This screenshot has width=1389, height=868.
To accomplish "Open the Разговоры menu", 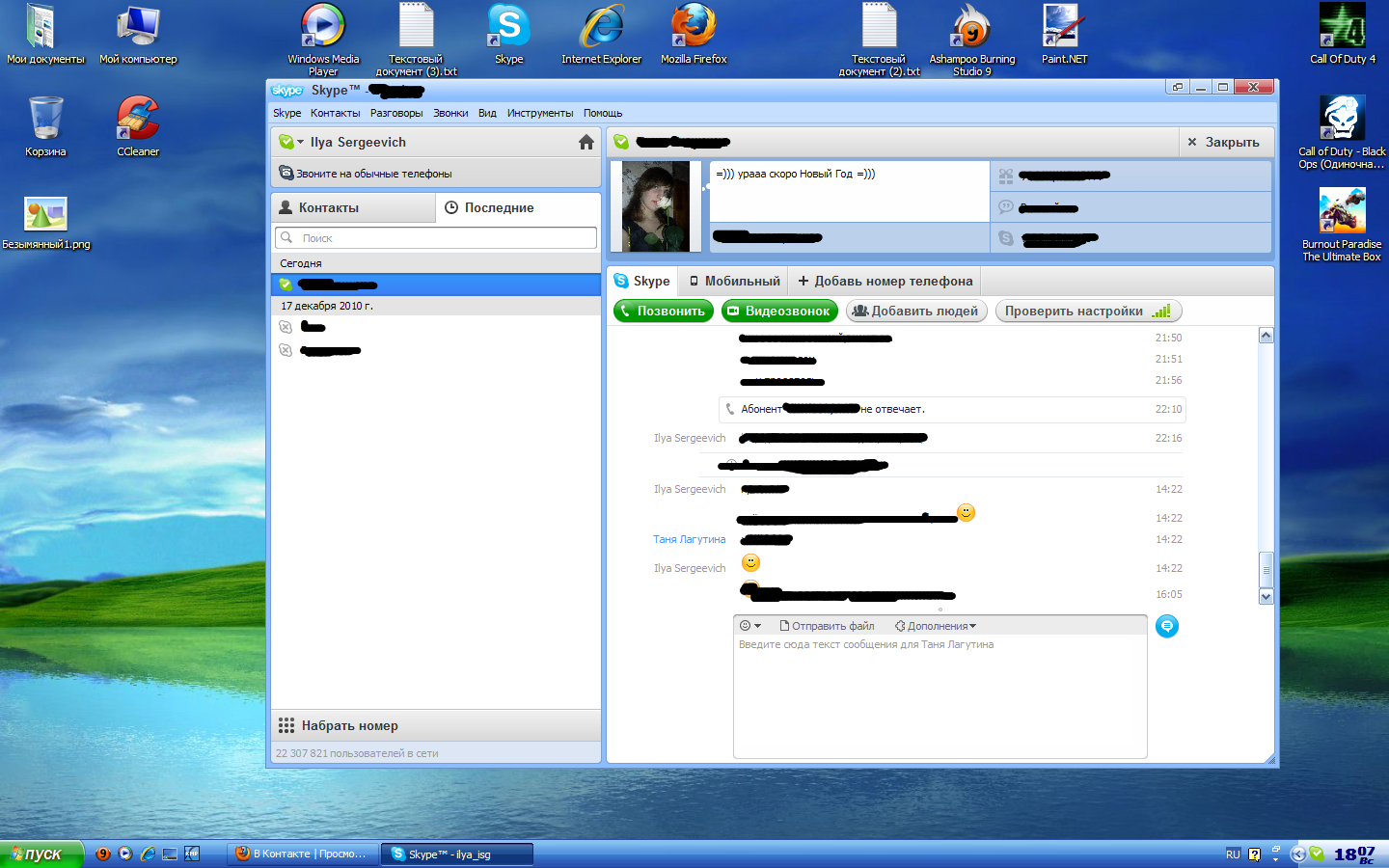I will tap(396, 113).
